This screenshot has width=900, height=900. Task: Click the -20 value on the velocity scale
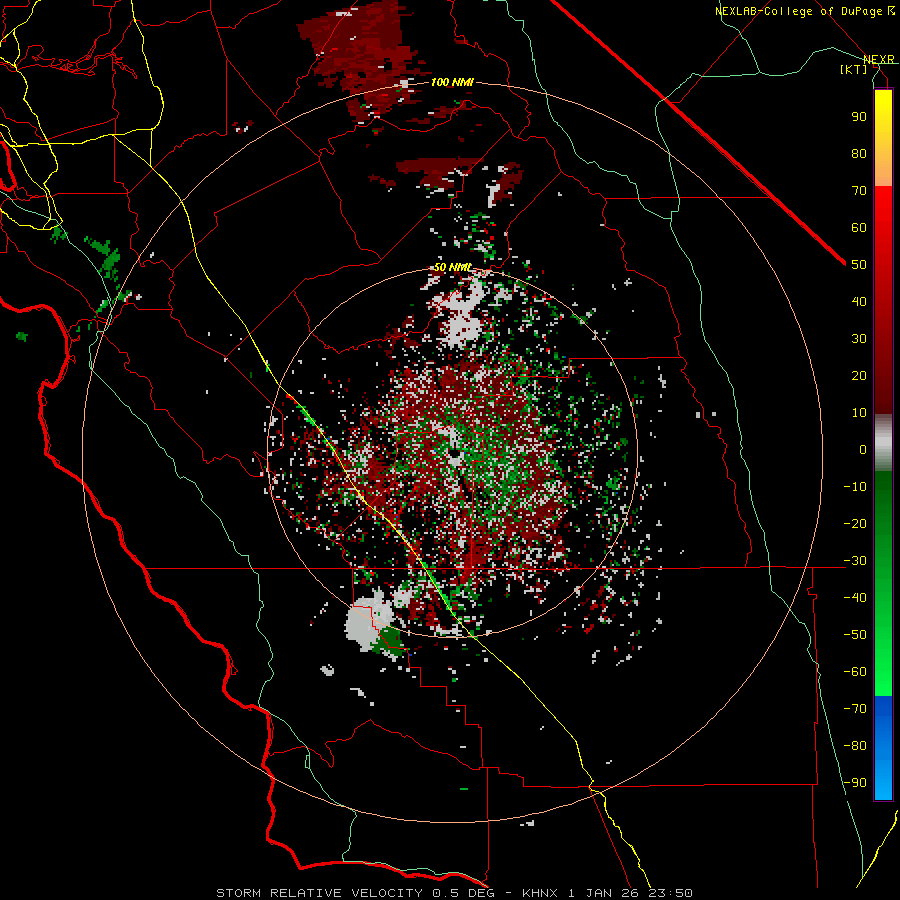855,523
